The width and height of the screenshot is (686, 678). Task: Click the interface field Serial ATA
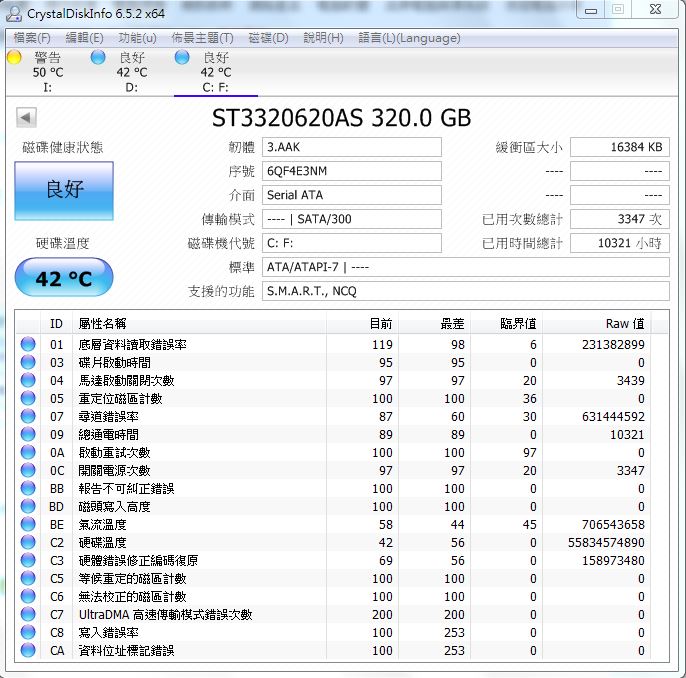click(352, 195)
